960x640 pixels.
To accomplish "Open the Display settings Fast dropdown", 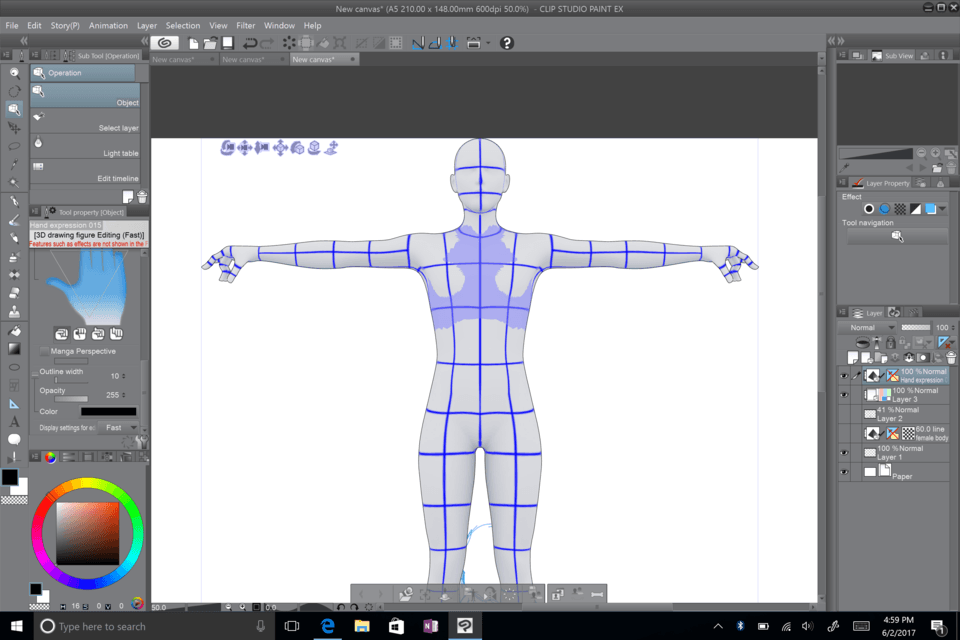I will (x=116, y=427).
